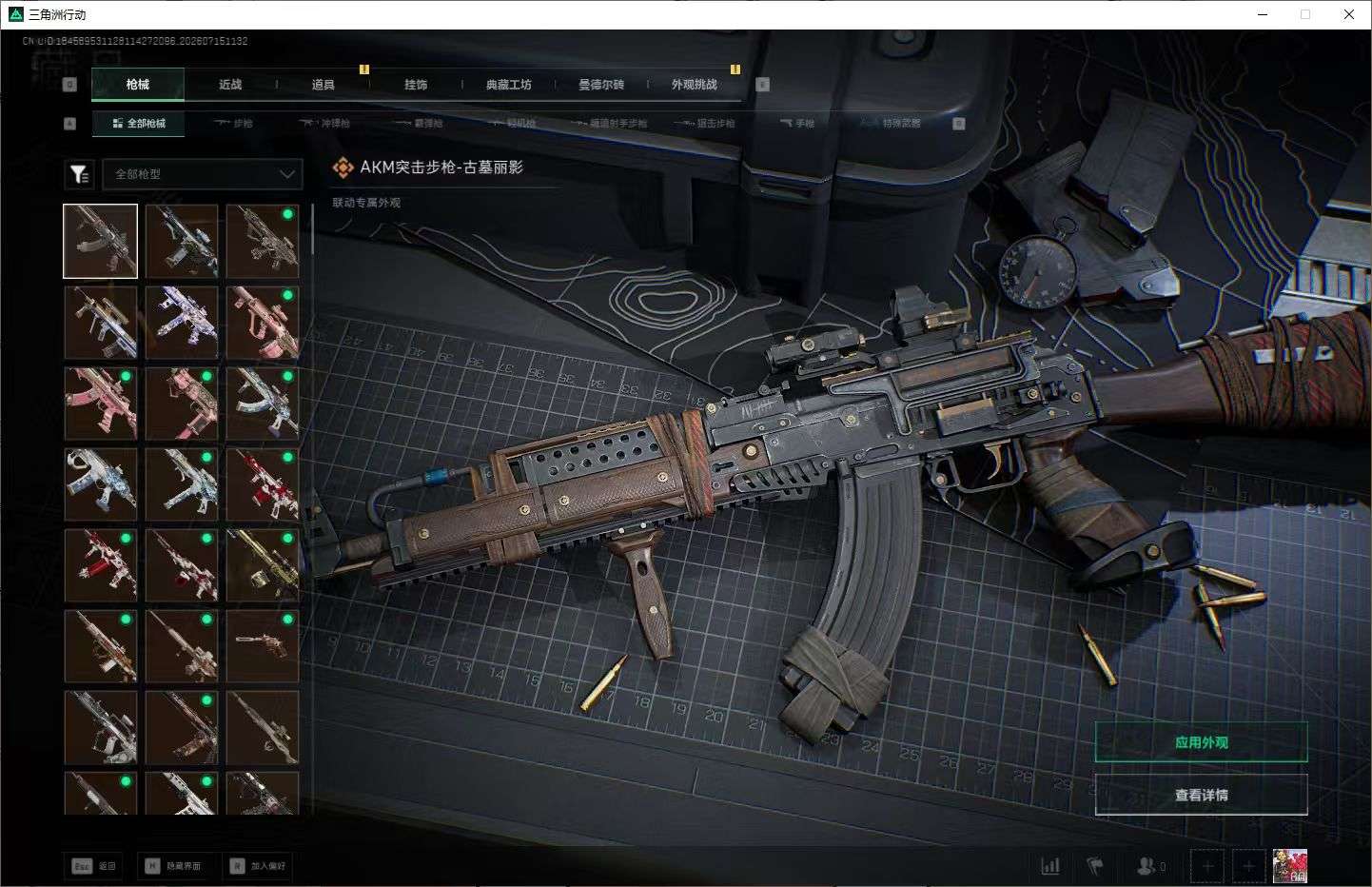Click the A key previous-subtype icon
The height and width of the screenshot is (887, 1372).
coord(69,124)
